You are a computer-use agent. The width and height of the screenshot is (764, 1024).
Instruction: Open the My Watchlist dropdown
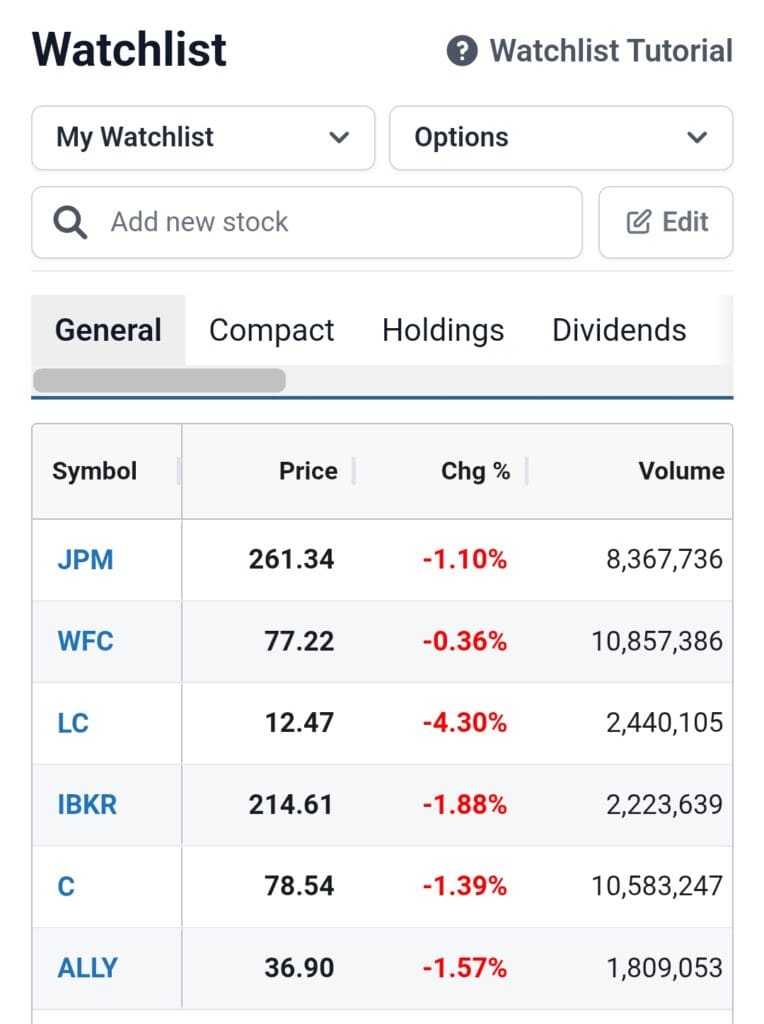202,138
